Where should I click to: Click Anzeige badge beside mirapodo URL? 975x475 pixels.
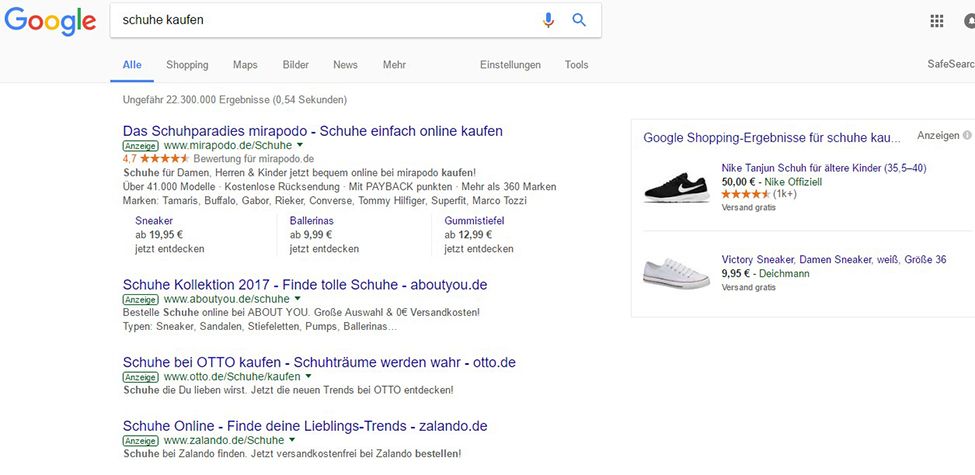[141, 146]
